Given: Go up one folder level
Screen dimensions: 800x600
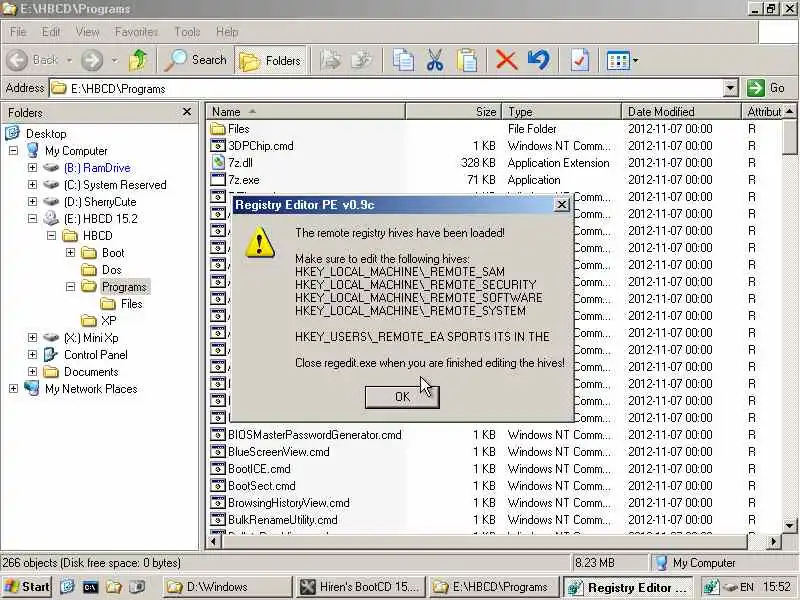Looking at the screenshot, I should coord(138,60).
